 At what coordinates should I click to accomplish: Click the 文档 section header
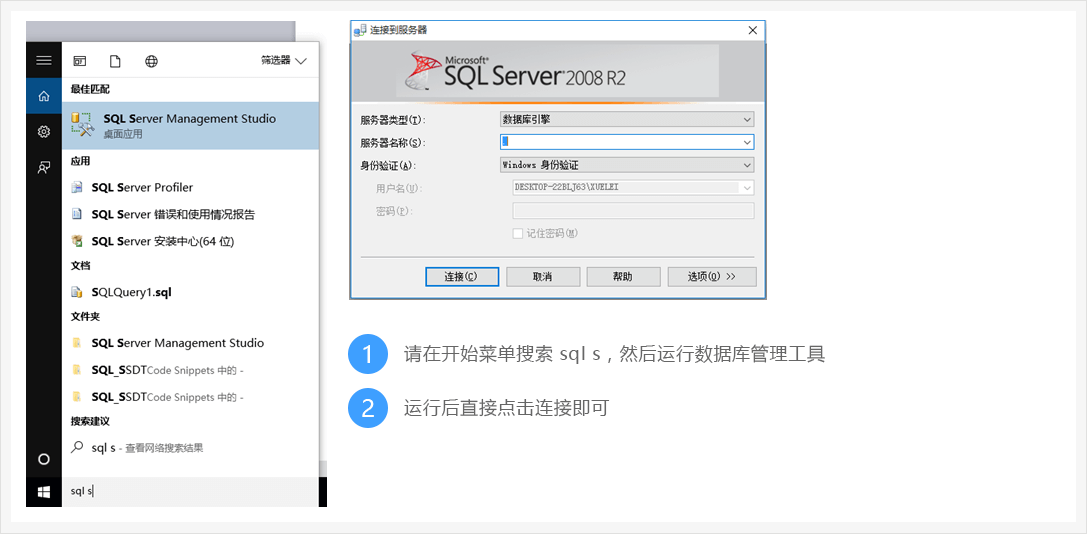click(x=80, y=266)
